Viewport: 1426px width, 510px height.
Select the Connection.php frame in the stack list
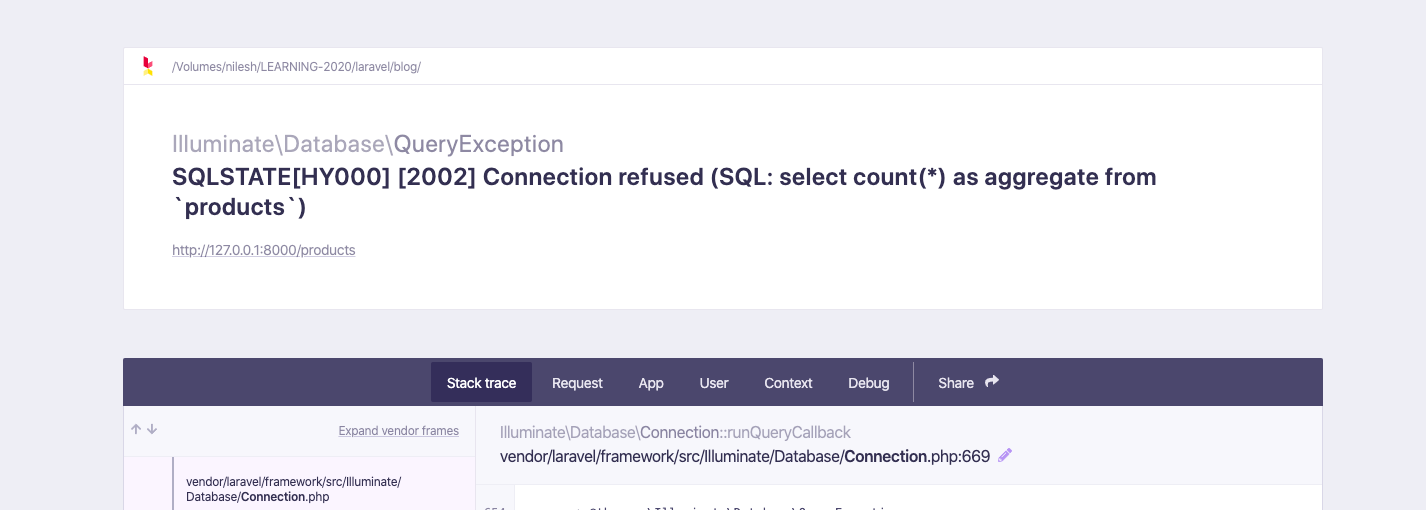(299, 489)
